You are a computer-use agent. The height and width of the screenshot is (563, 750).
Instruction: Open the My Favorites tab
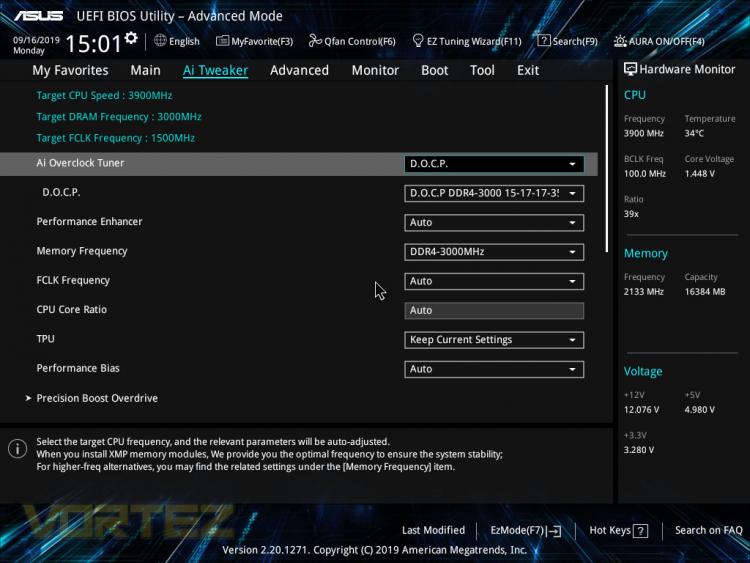[x=70, y=70]
